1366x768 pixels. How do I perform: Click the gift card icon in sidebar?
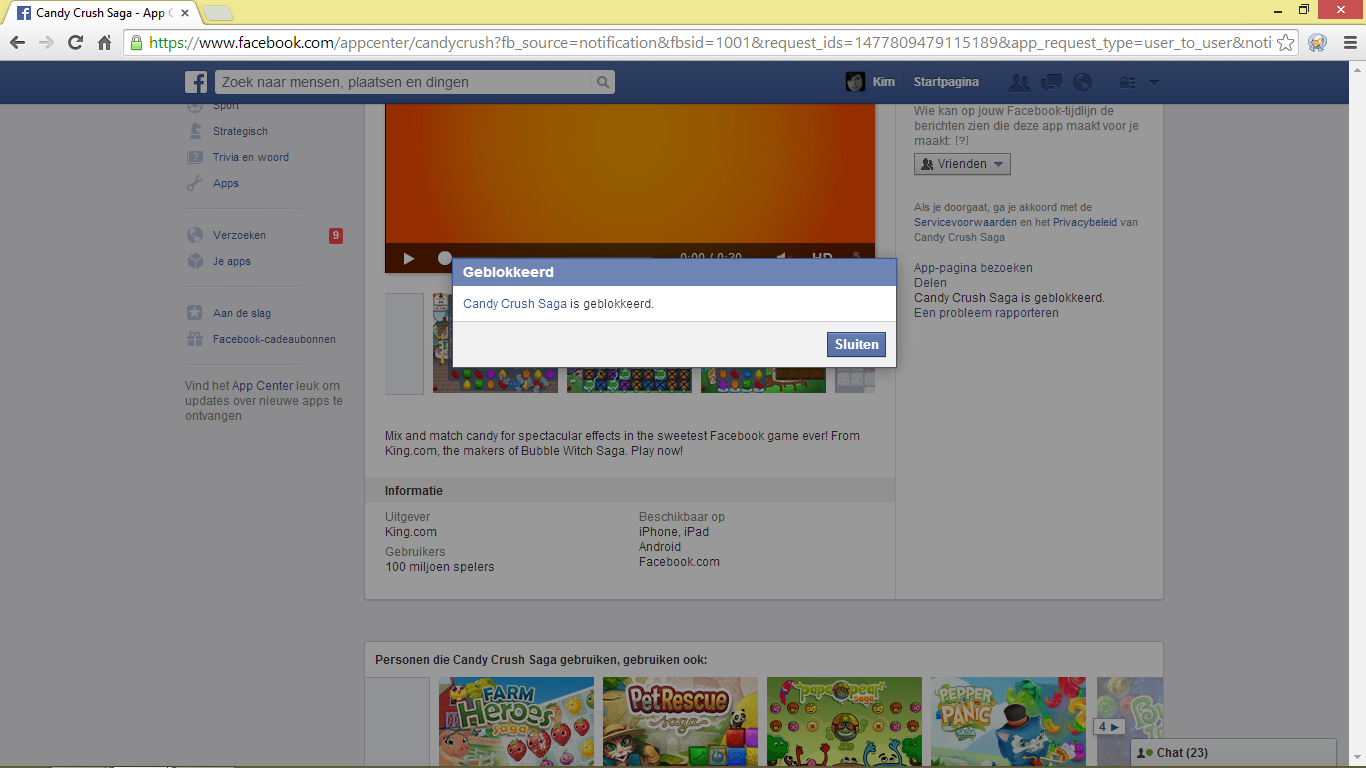[x=195, y=339]
